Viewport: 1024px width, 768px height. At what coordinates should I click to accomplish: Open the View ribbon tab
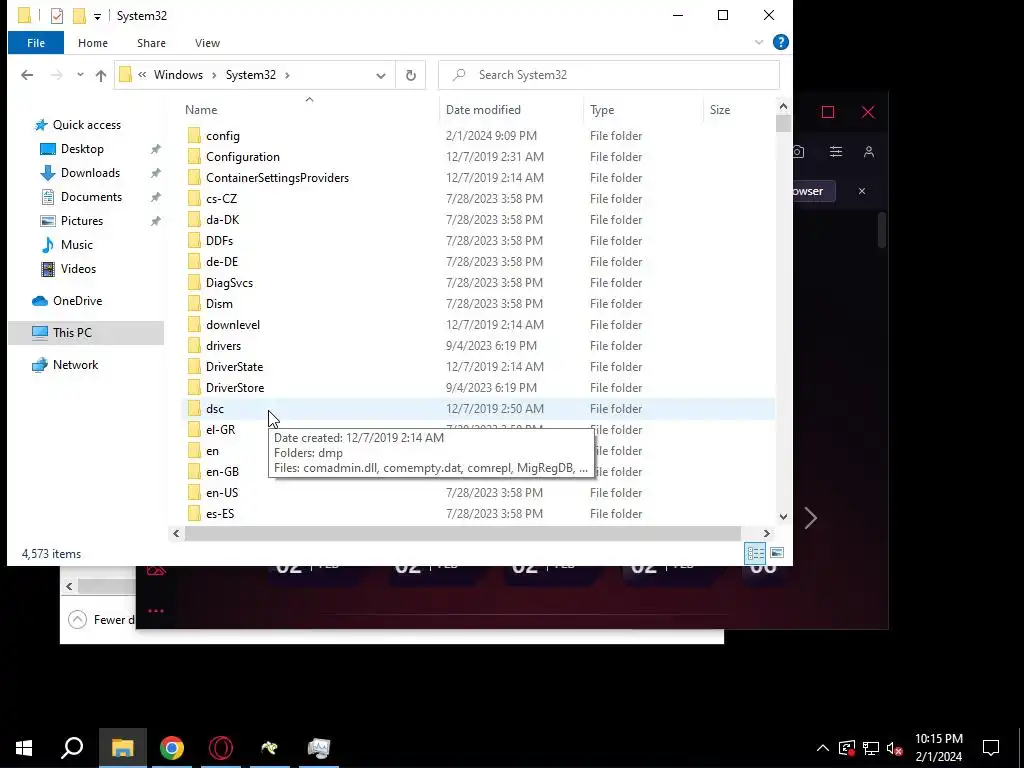point(207,43)
